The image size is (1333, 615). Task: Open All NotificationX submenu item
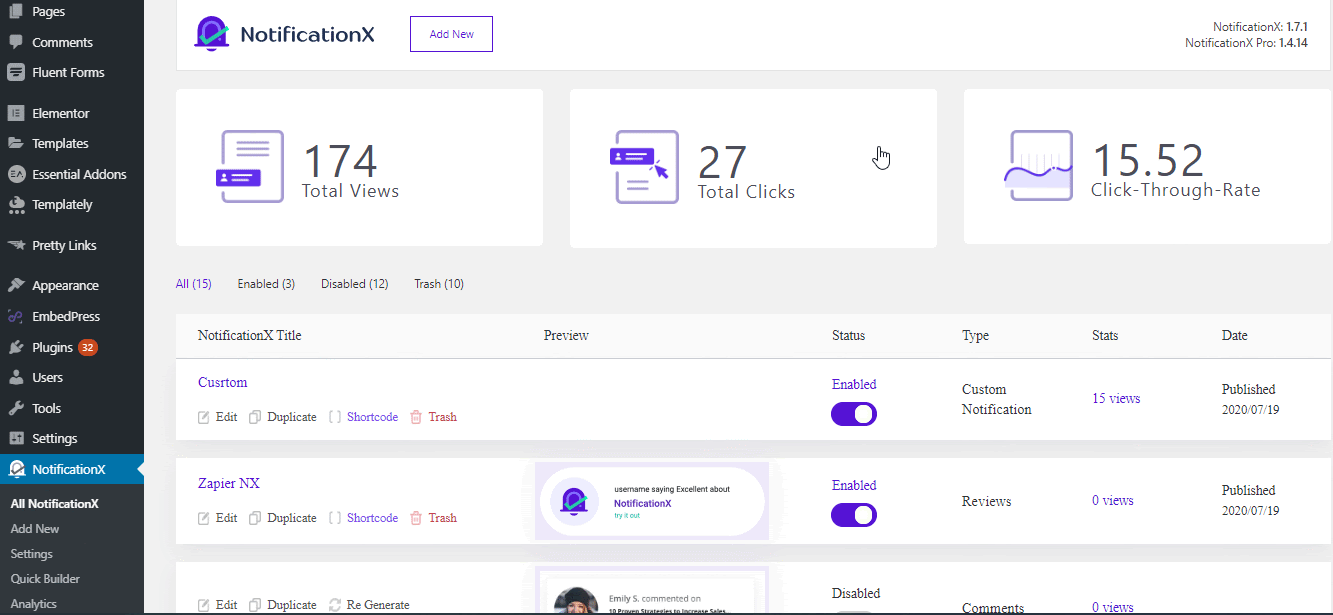point(55,504)
